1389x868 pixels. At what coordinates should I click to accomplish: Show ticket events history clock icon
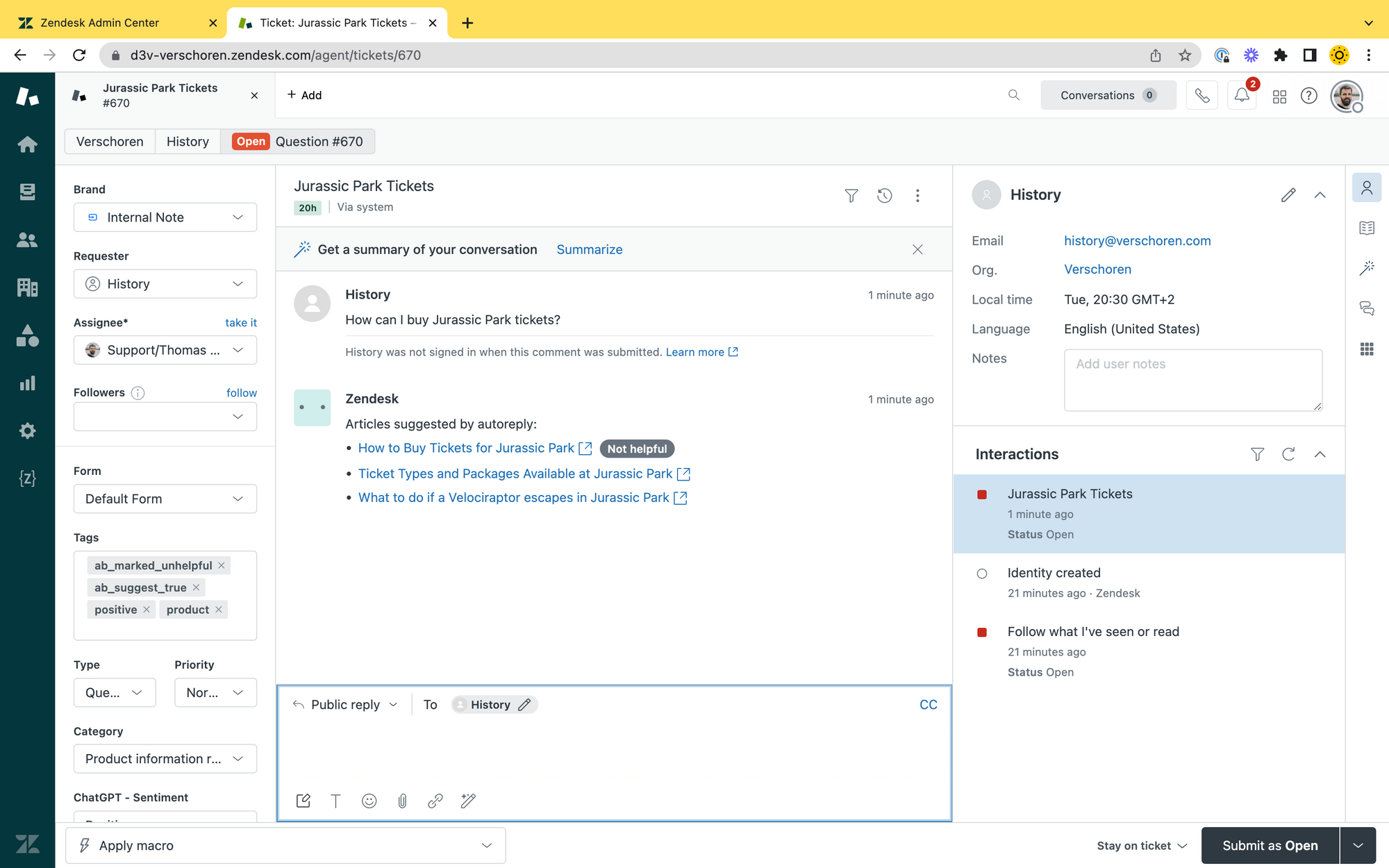click(884, 196)
